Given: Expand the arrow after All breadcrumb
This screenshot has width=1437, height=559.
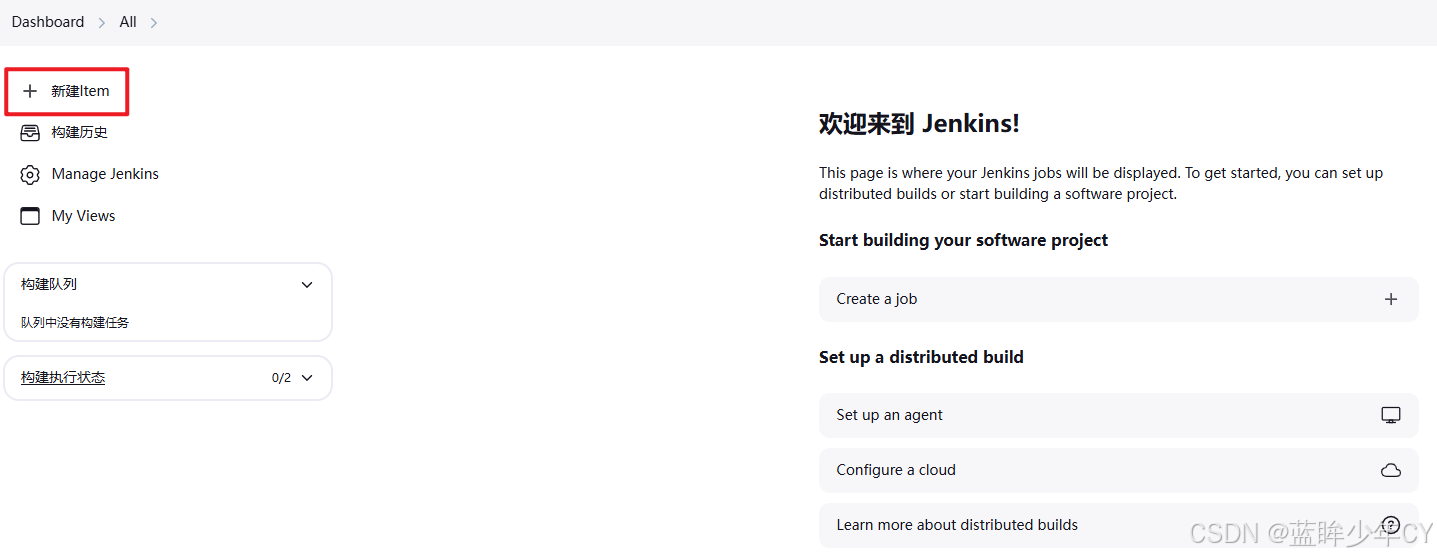Looking at the screenshot, I should [x=154, y=22].
